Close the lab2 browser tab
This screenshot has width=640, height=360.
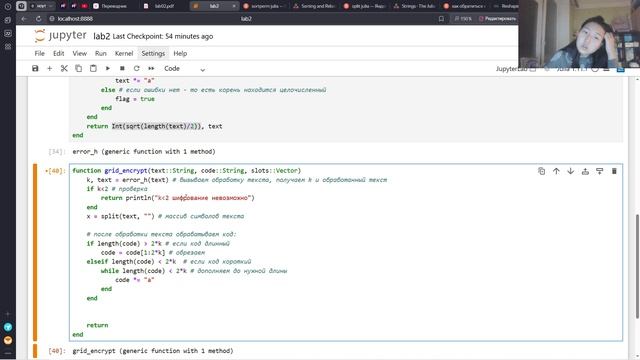234,6
